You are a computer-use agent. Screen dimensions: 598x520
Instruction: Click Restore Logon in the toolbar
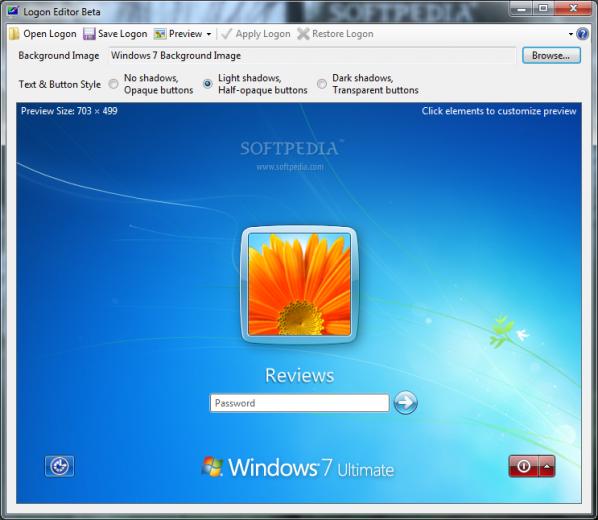coord(335,34)
